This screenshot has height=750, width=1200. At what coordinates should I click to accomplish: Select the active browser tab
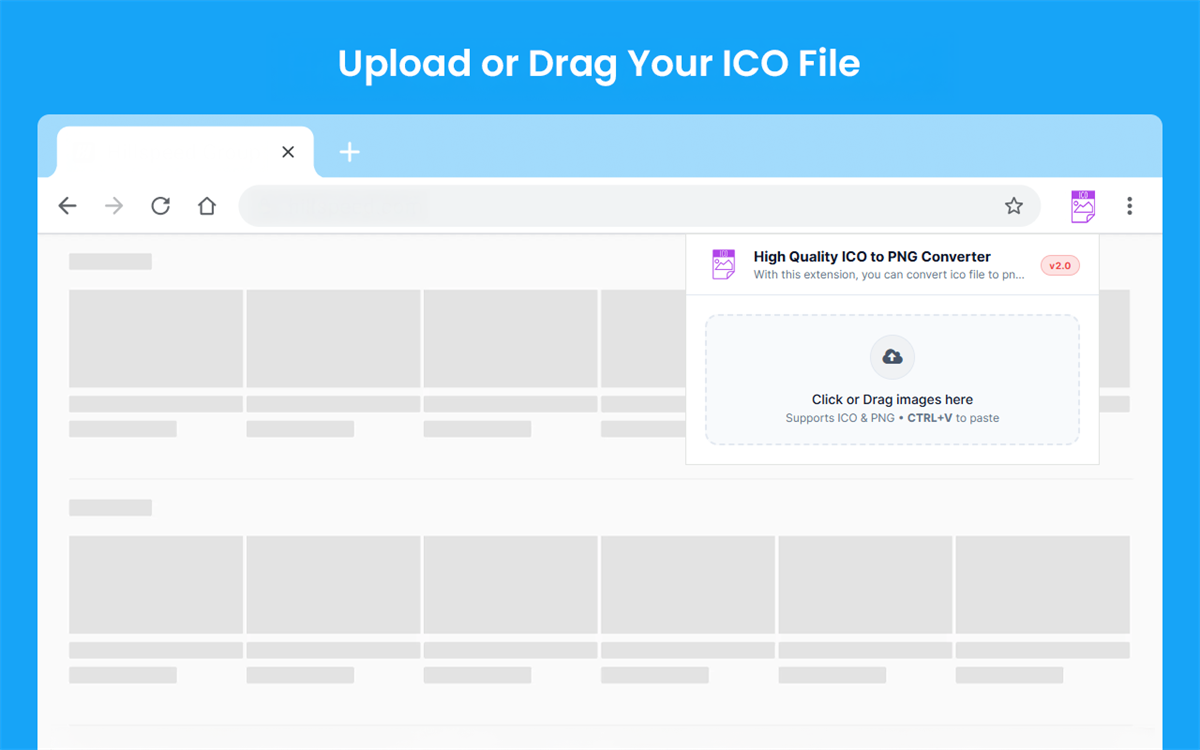pos(185,152)
